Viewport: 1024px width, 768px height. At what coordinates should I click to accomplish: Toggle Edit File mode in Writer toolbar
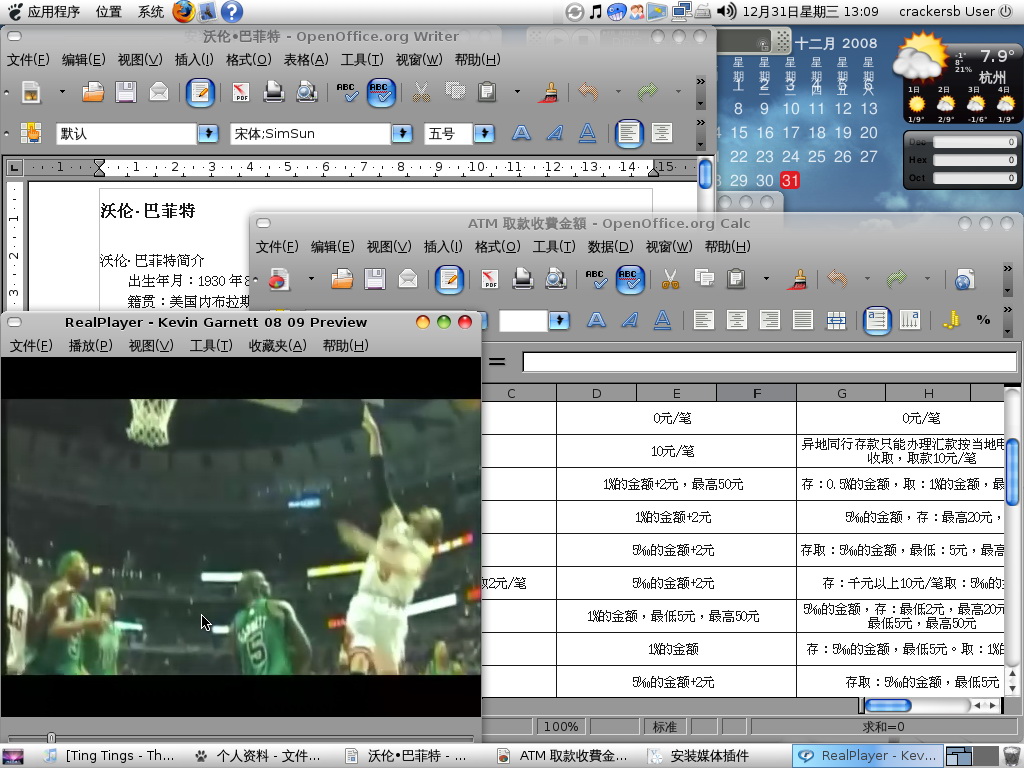[x=200, y=92]
